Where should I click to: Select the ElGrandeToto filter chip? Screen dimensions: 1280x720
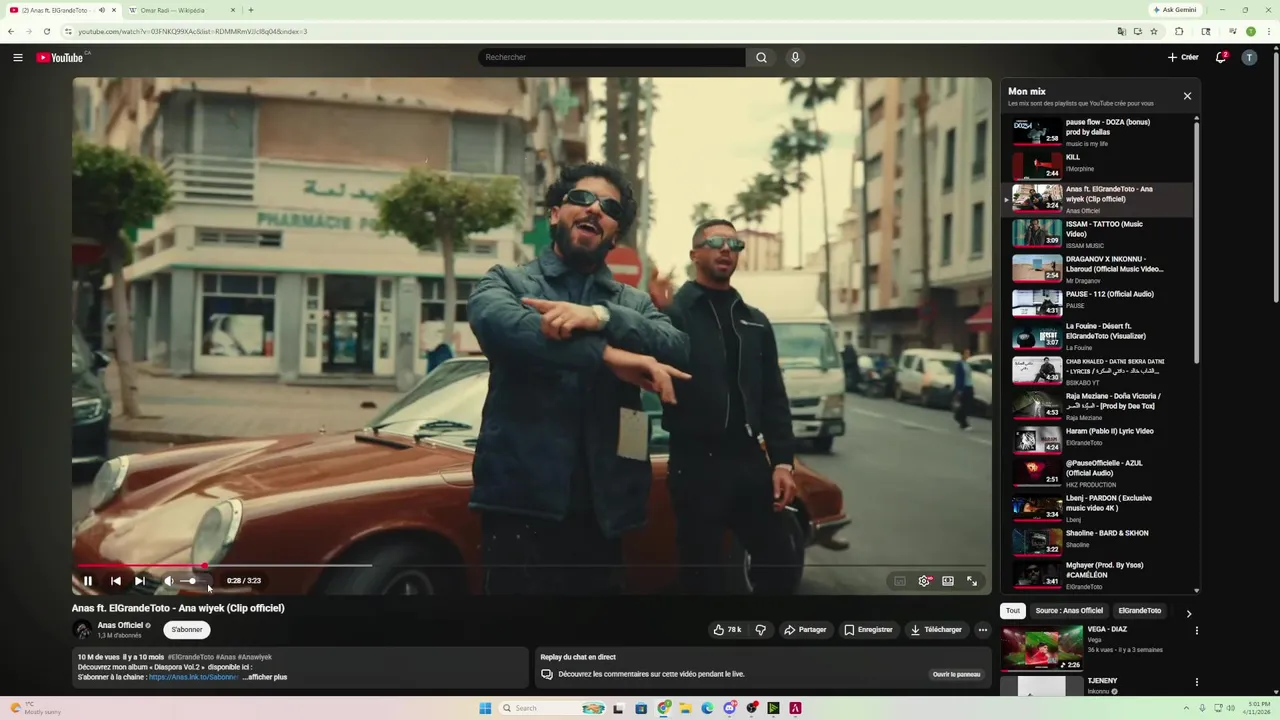[1140, 611]
